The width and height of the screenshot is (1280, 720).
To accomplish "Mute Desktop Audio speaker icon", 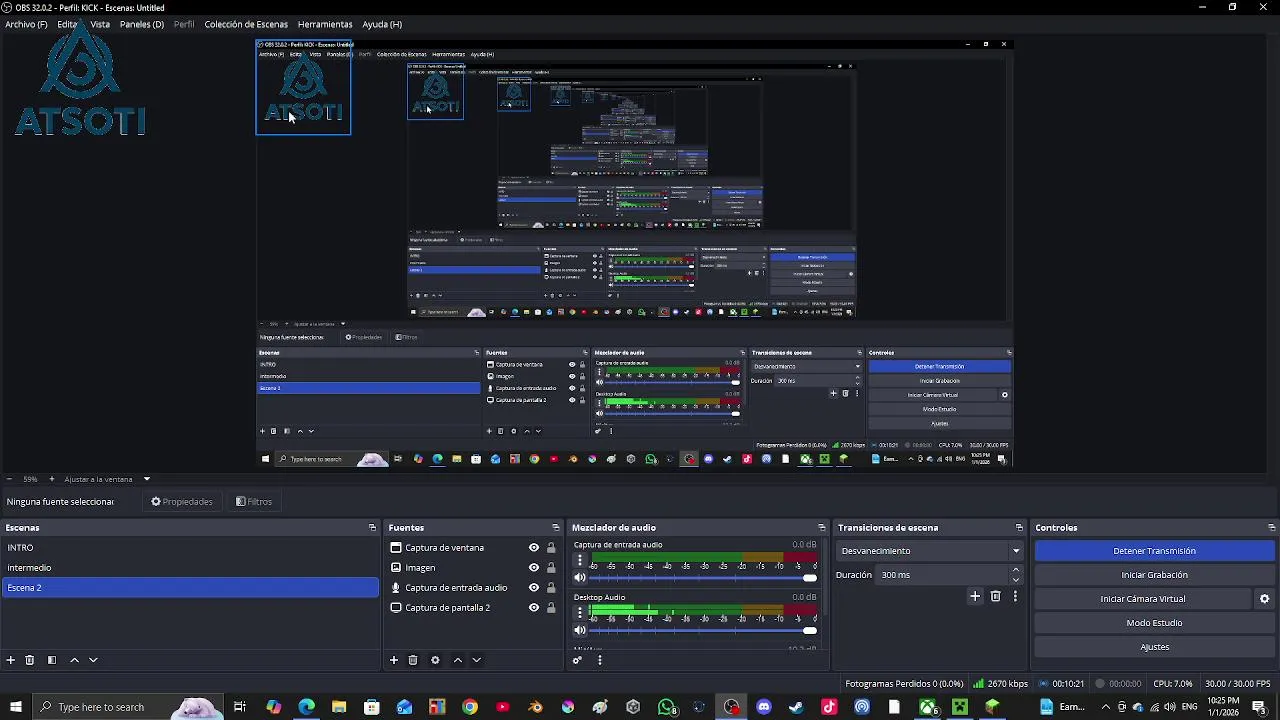I will click(x=580, y=630).
